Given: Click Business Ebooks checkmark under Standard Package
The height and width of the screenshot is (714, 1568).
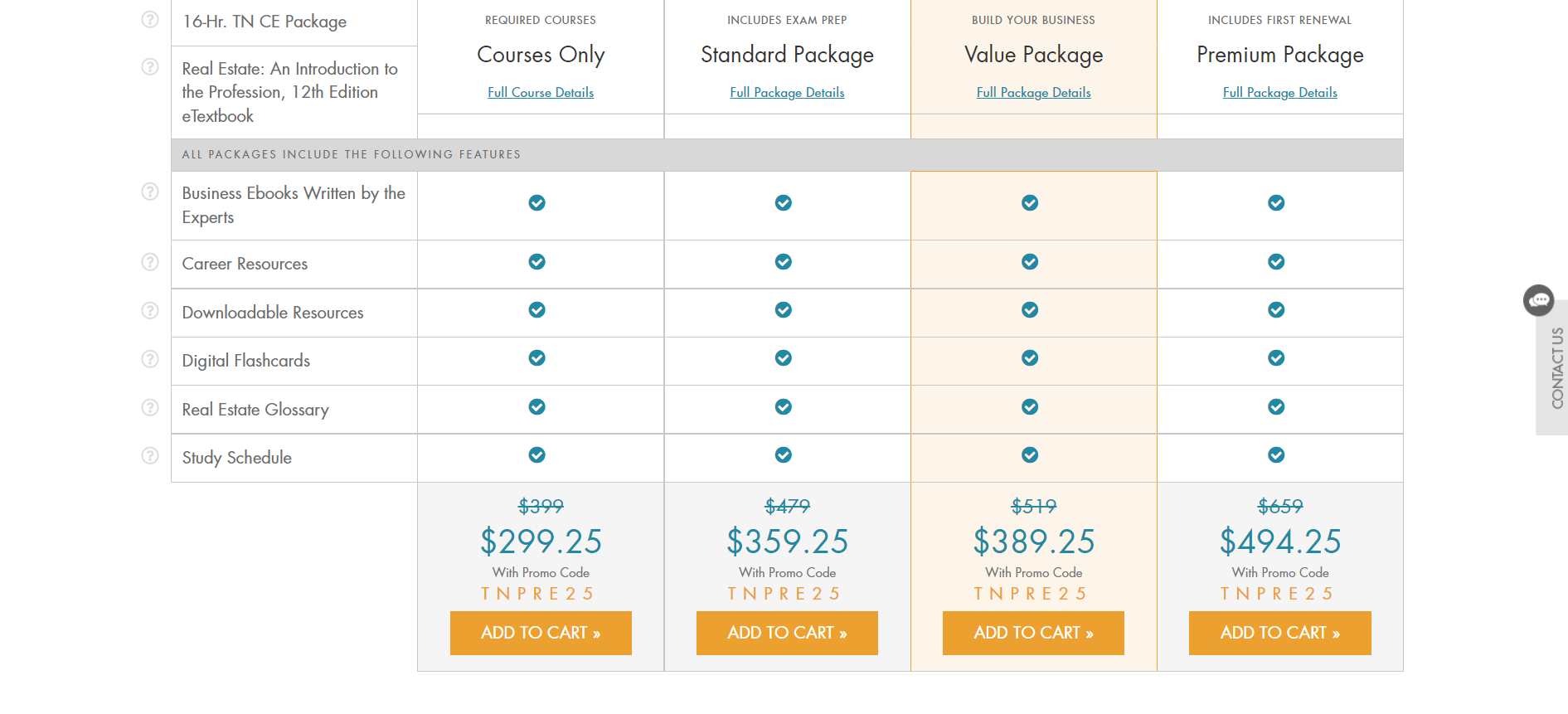Looking at the screenshot, I should pos(784,202).
